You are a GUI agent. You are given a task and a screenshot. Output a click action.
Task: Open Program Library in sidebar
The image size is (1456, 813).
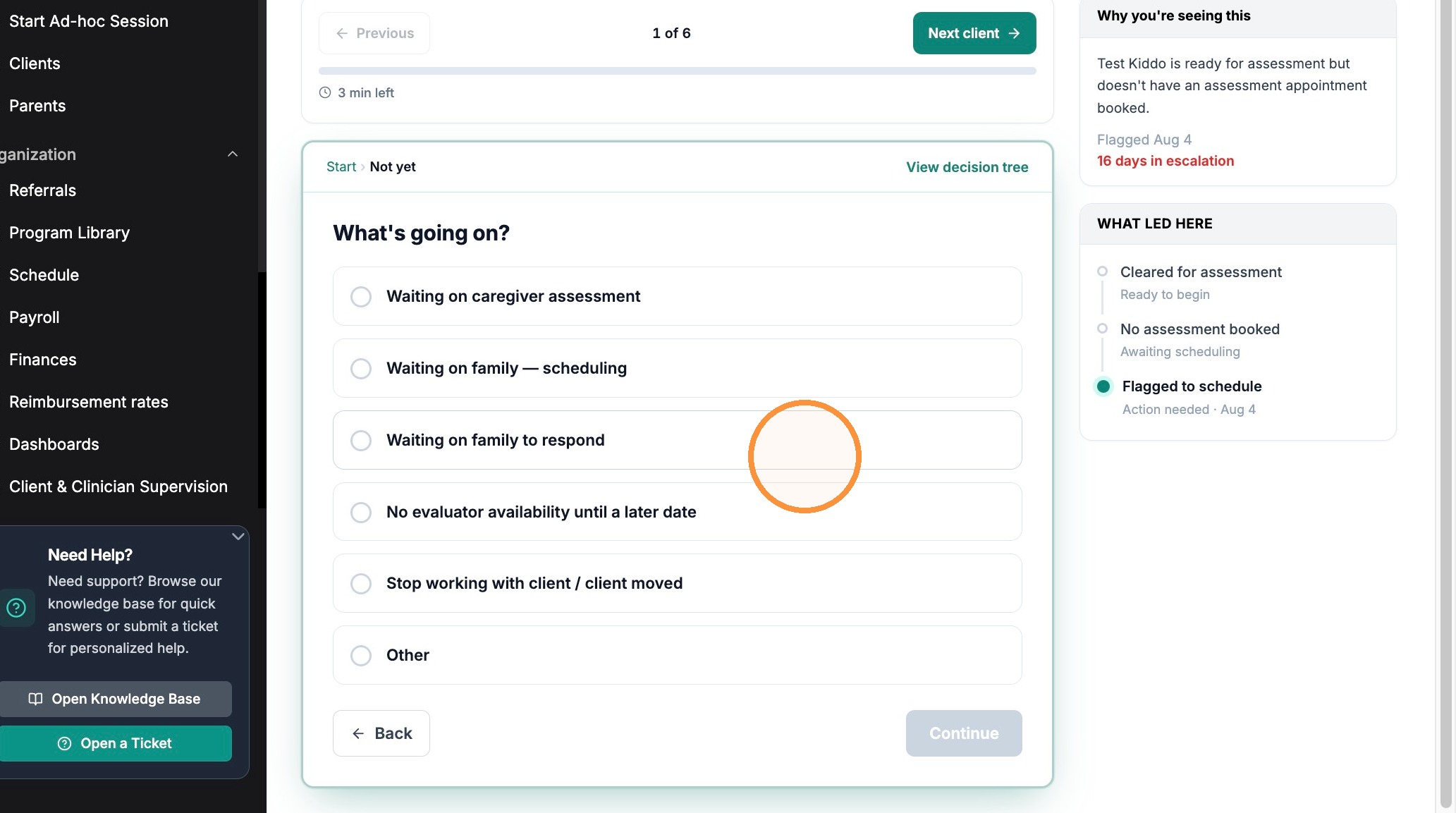pyautogui.click(x=70, y=233)
